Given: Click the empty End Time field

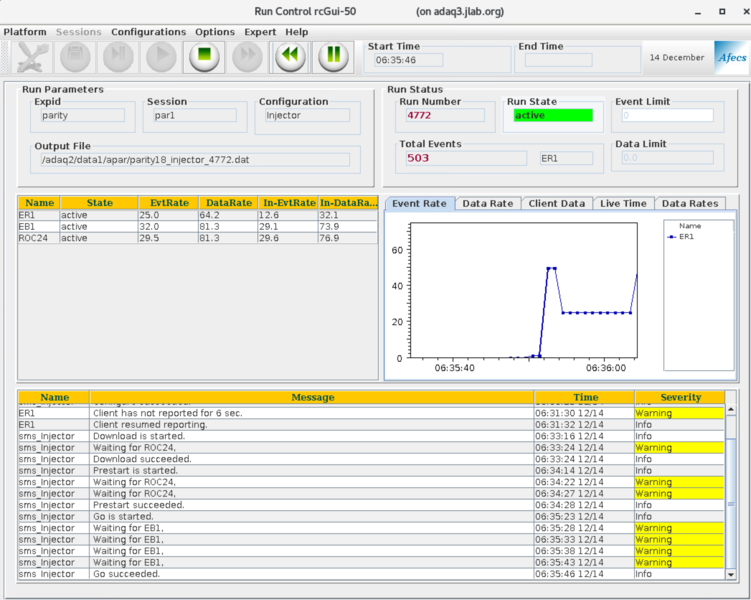Looking at the screenshot, I should (558, 60).
